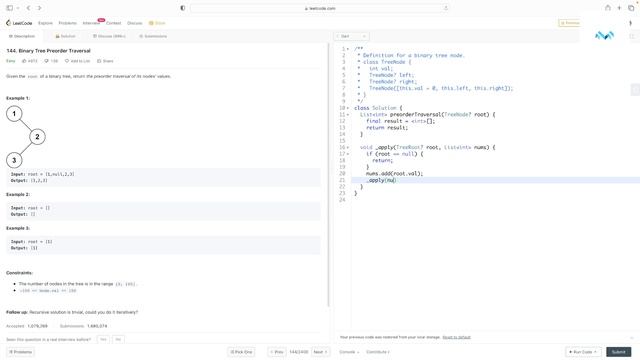Answer Yes to seen-in-interview question
Screen dimensions: 640x360
click(103, 340)
